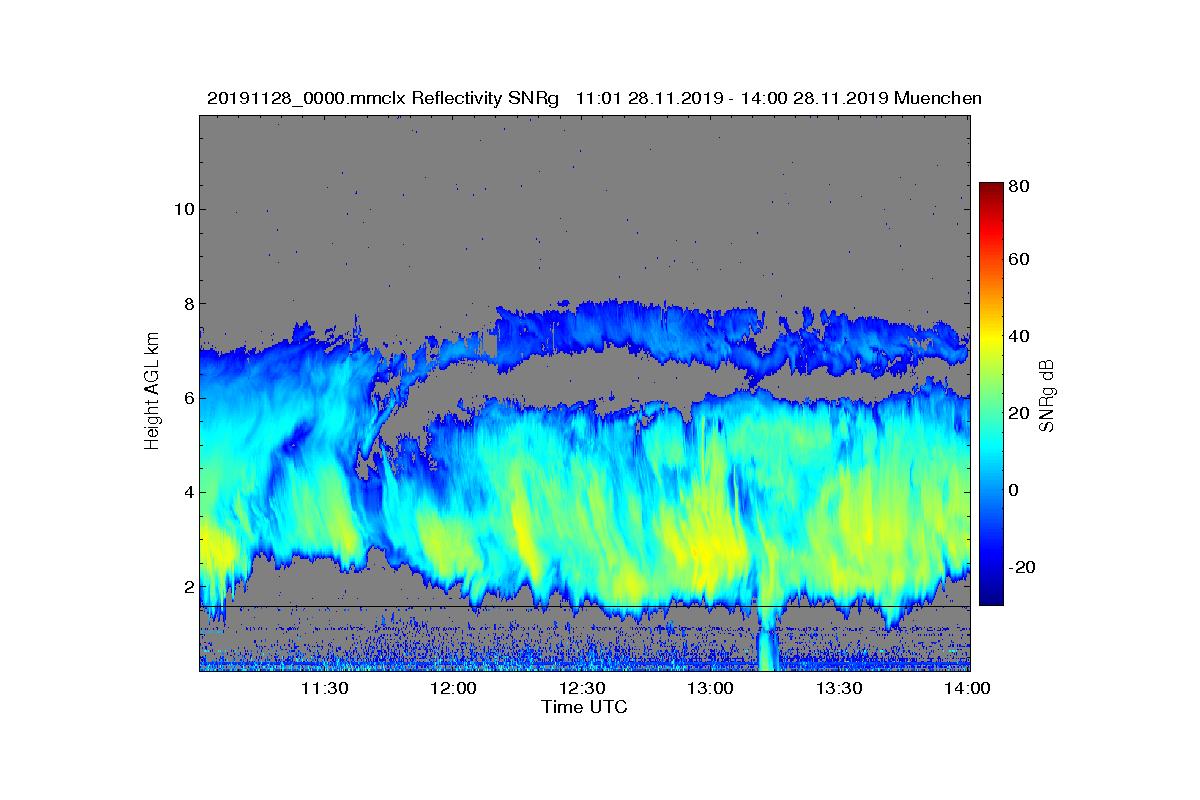
Task: Click the 'Time UTC' x-axis label
Action: 585,707
